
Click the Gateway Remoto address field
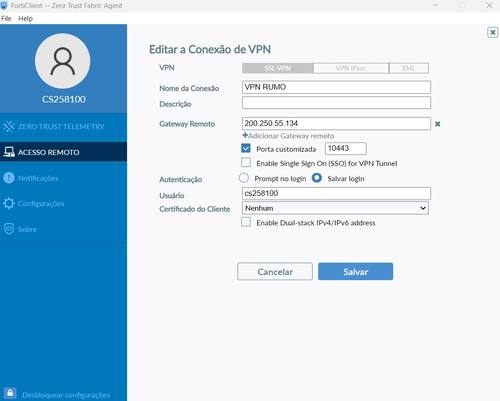[x=336, y=123]
